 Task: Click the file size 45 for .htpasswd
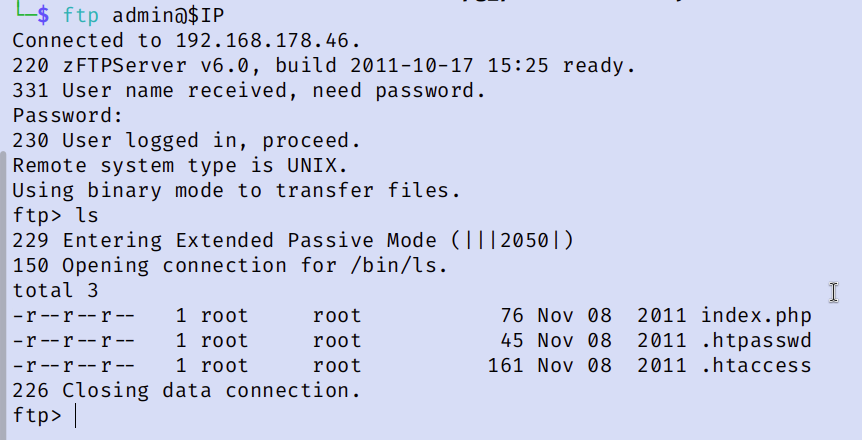pyautogui.click(x=512, y=340)
